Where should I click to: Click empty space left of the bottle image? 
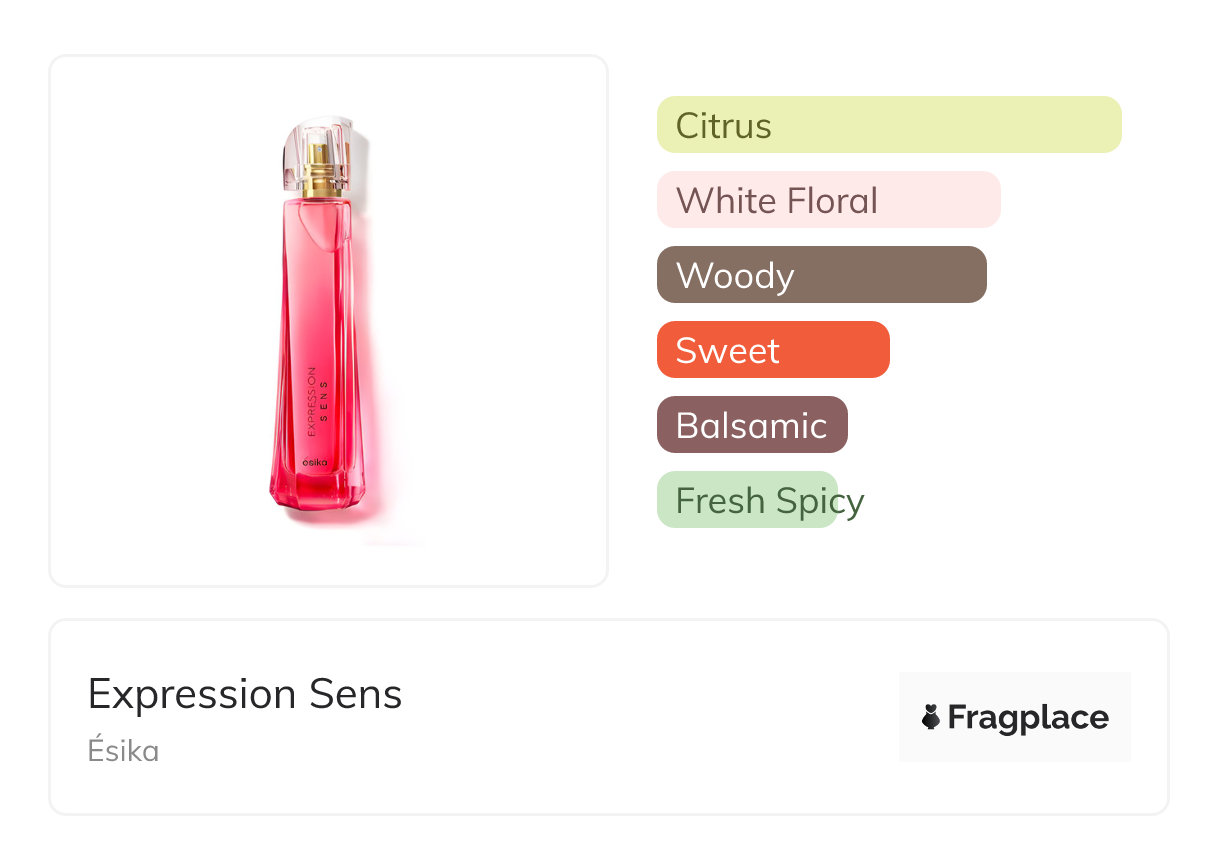[150, 320]
